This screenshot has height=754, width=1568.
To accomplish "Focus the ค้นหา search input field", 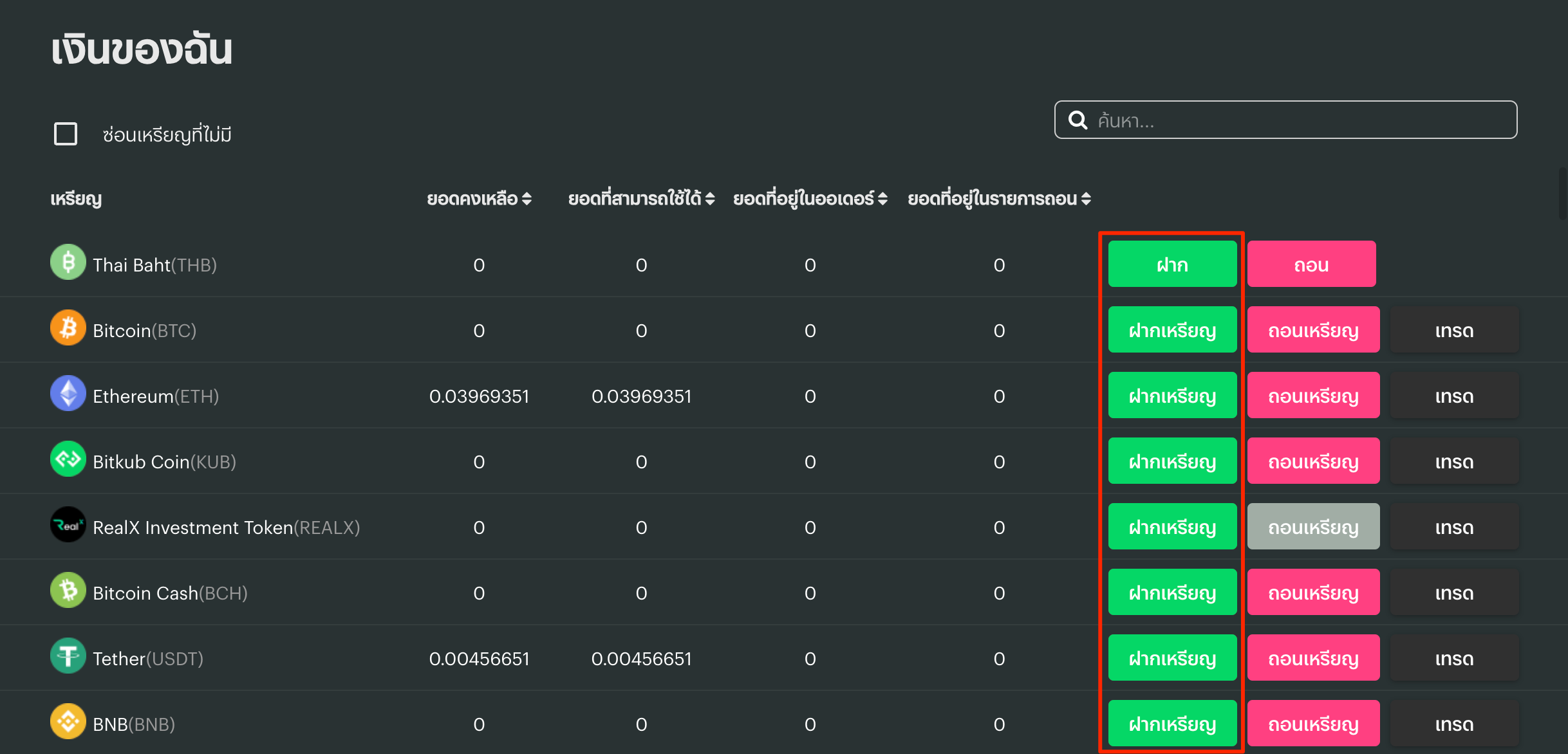I will click(1300, 120).
